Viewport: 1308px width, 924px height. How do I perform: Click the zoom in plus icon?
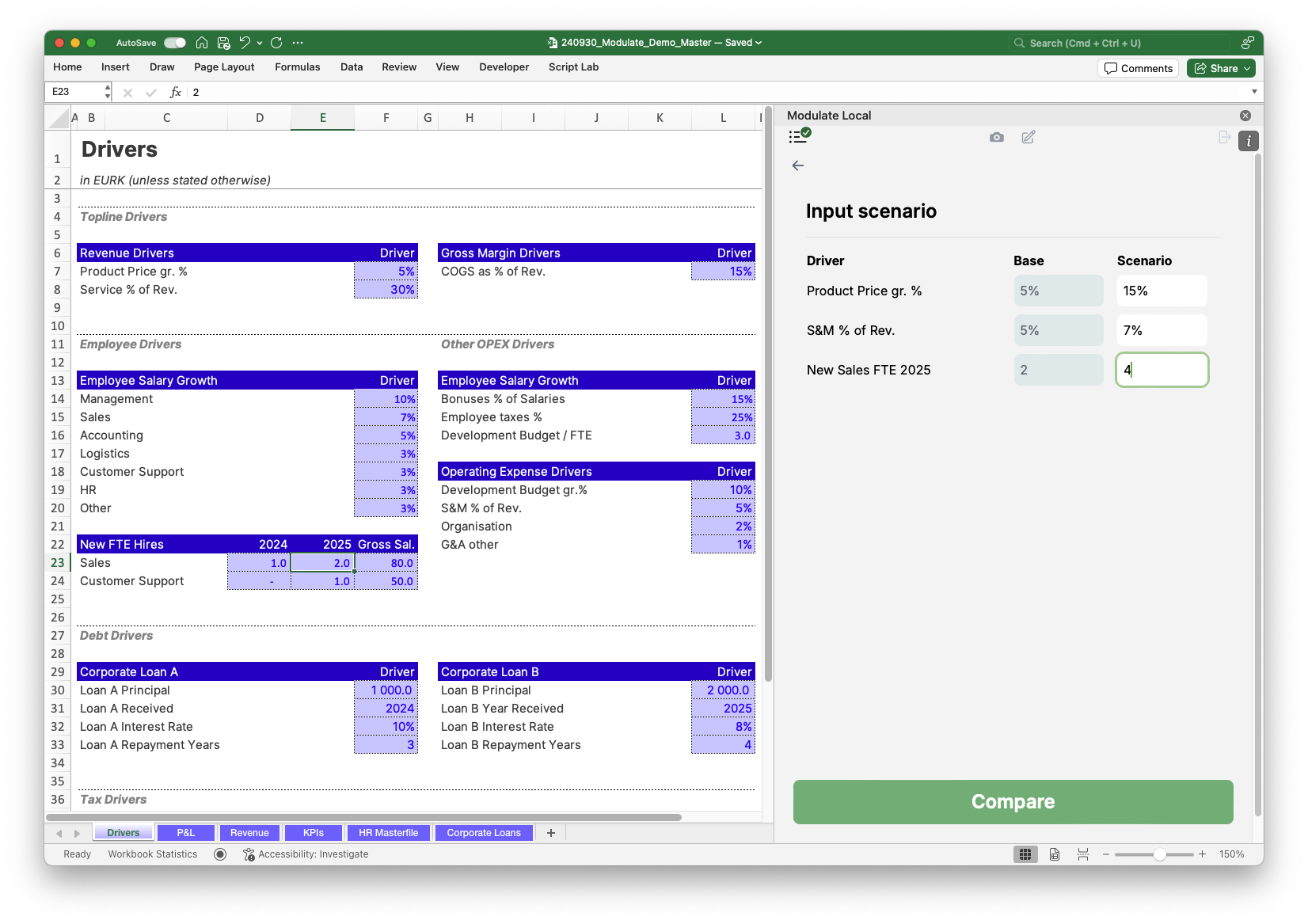1202,854
